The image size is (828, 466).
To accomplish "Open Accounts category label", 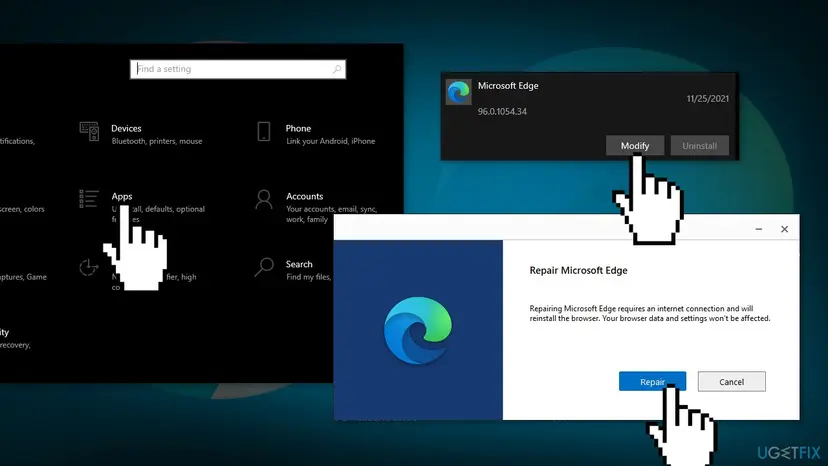I will 305,196.
